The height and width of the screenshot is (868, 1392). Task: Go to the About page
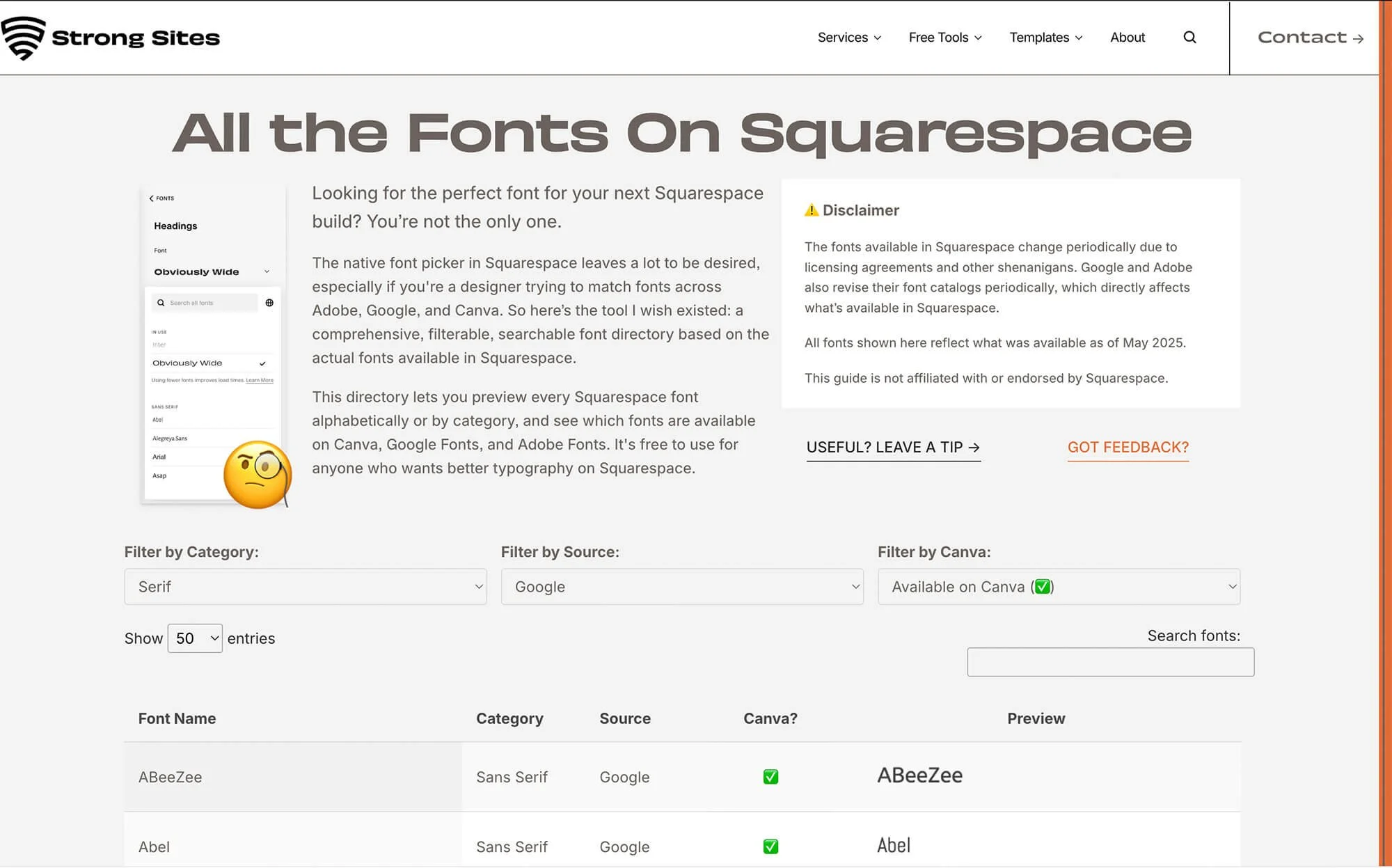coord(1127,38)
